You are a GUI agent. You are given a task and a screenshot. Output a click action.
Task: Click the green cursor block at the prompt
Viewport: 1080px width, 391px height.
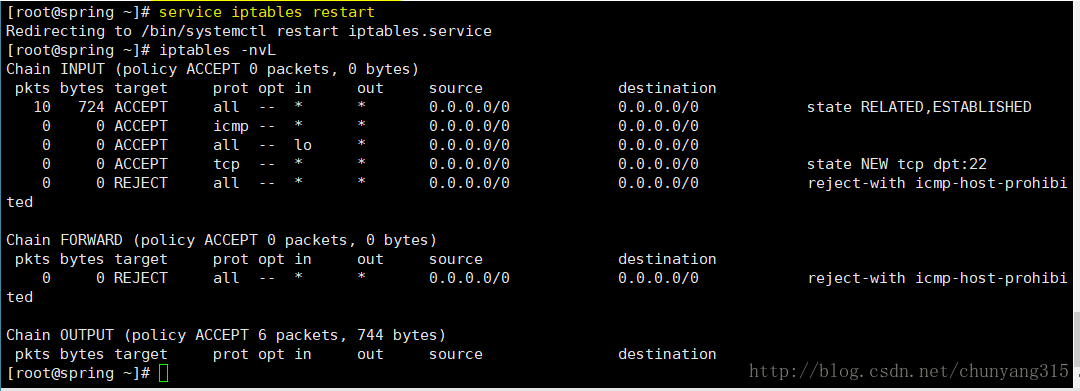click(163, 373)
